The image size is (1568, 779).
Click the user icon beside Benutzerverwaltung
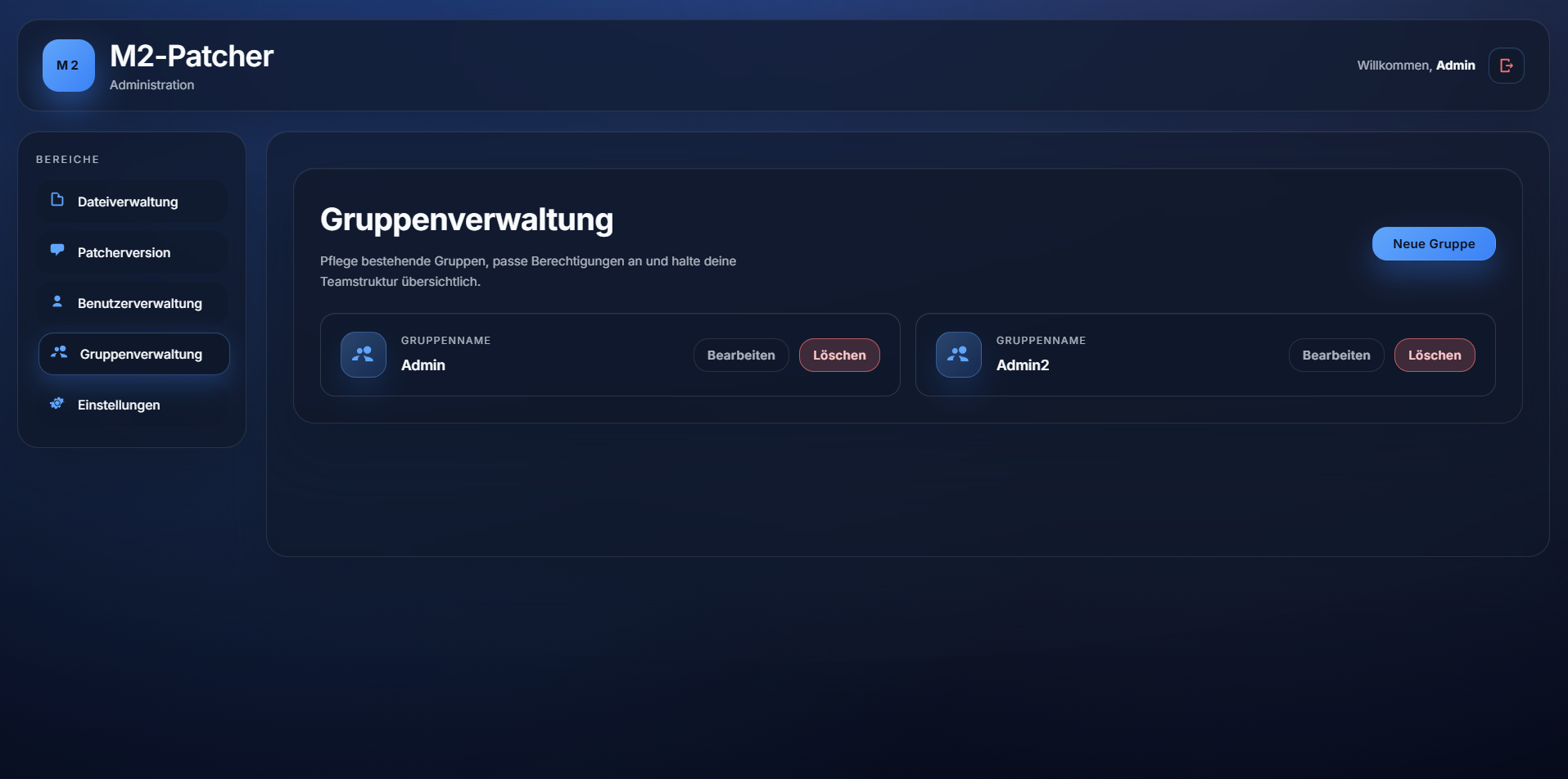57,301
